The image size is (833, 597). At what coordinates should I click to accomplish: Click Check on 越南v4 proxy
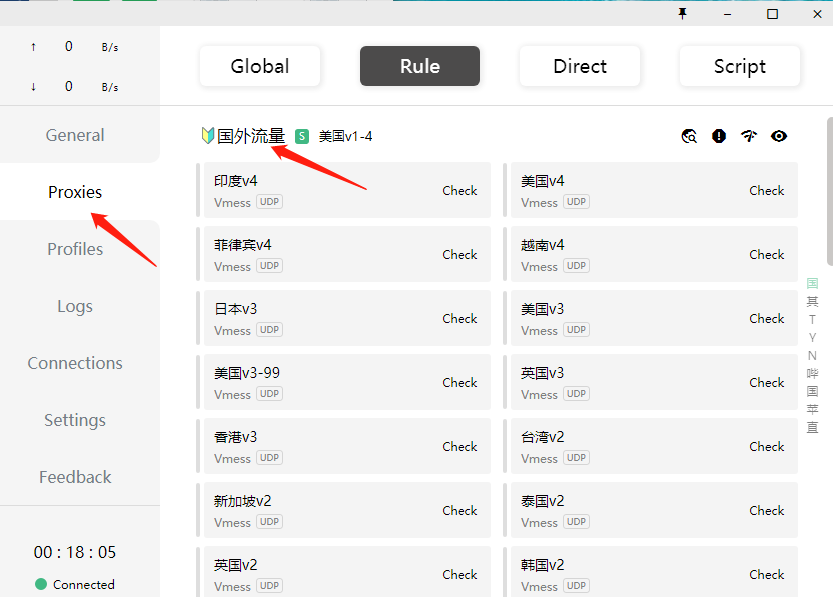point(767,254)
